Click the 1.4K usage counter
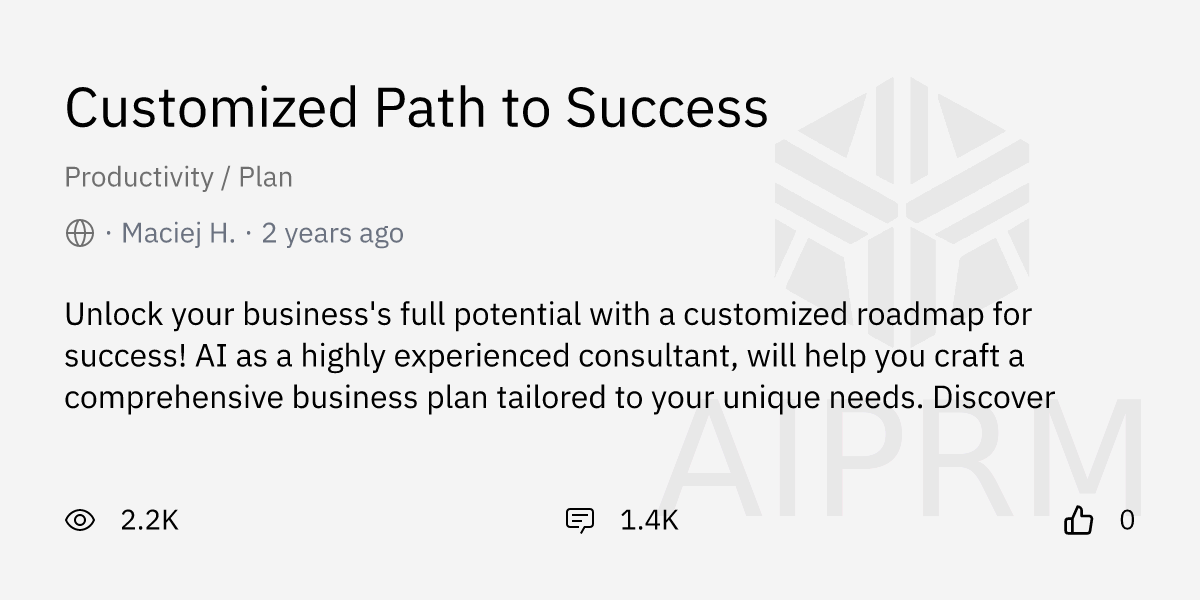Viewport: 1200px width, 600px height. [x=648, y=520]
